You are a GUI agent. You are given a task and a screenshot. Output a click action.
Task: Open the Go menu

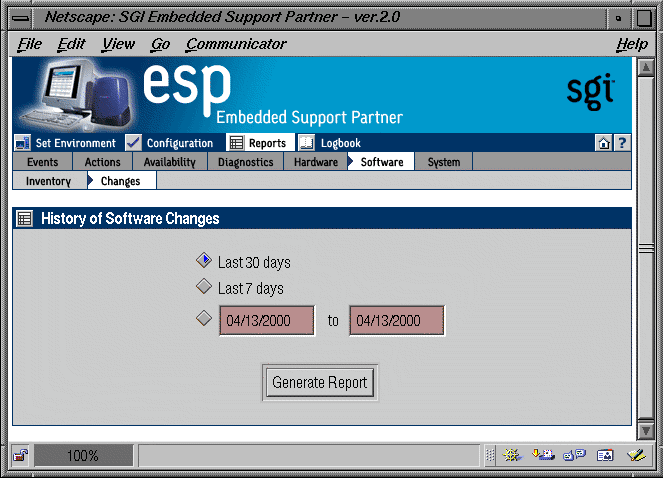coord(160,44)
